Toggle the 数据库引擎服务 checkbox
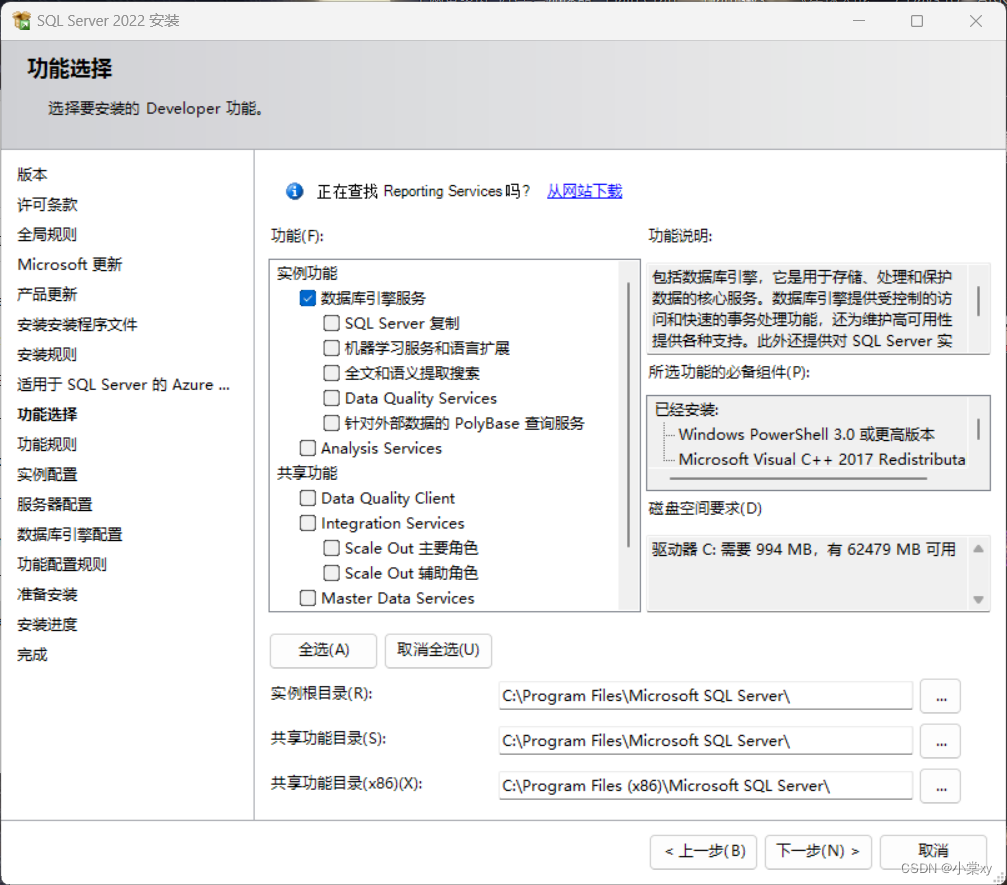 (x=308, y=298)
